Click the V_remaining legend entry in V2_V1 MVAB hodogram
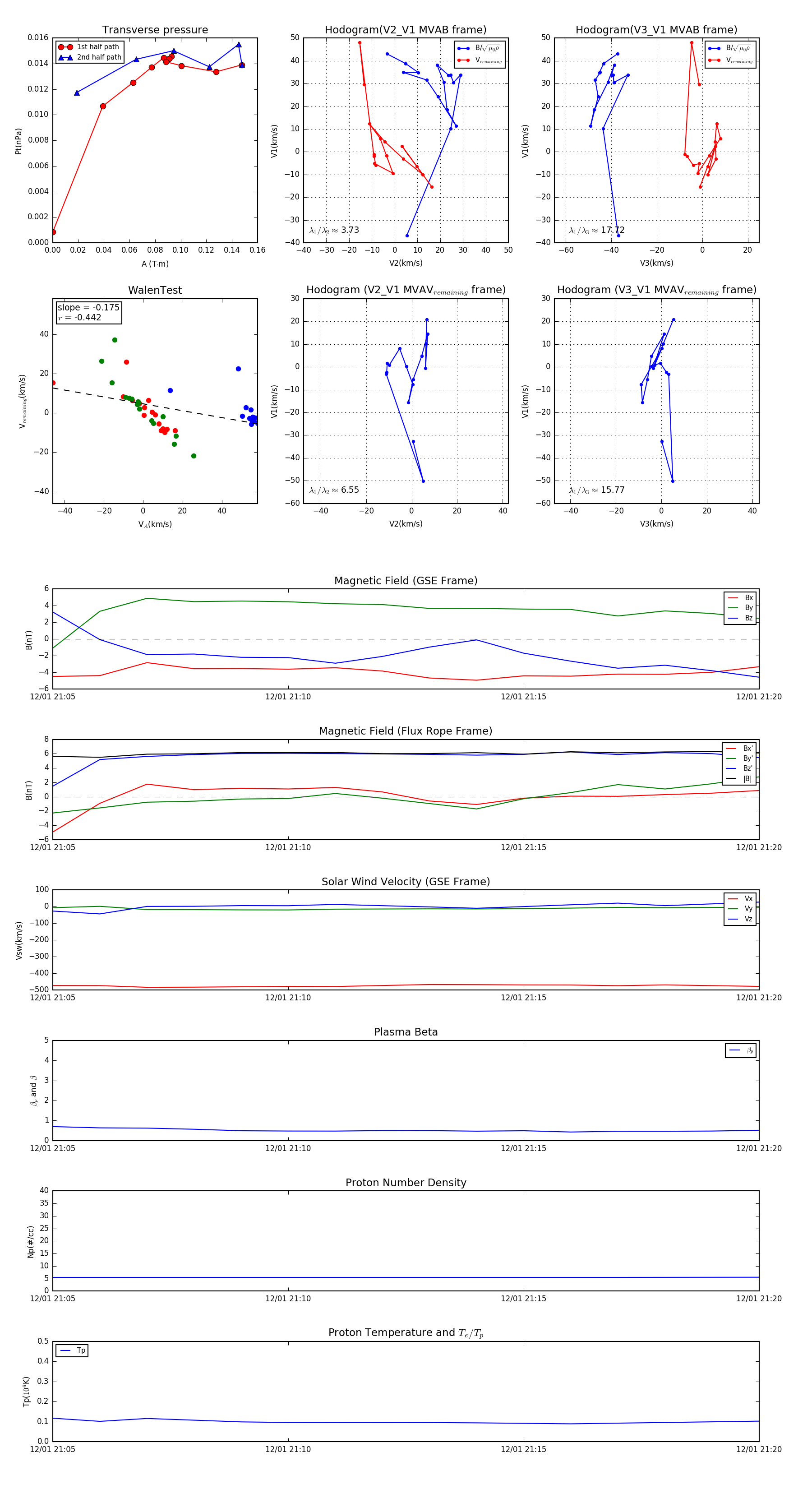 coord(480,60)
